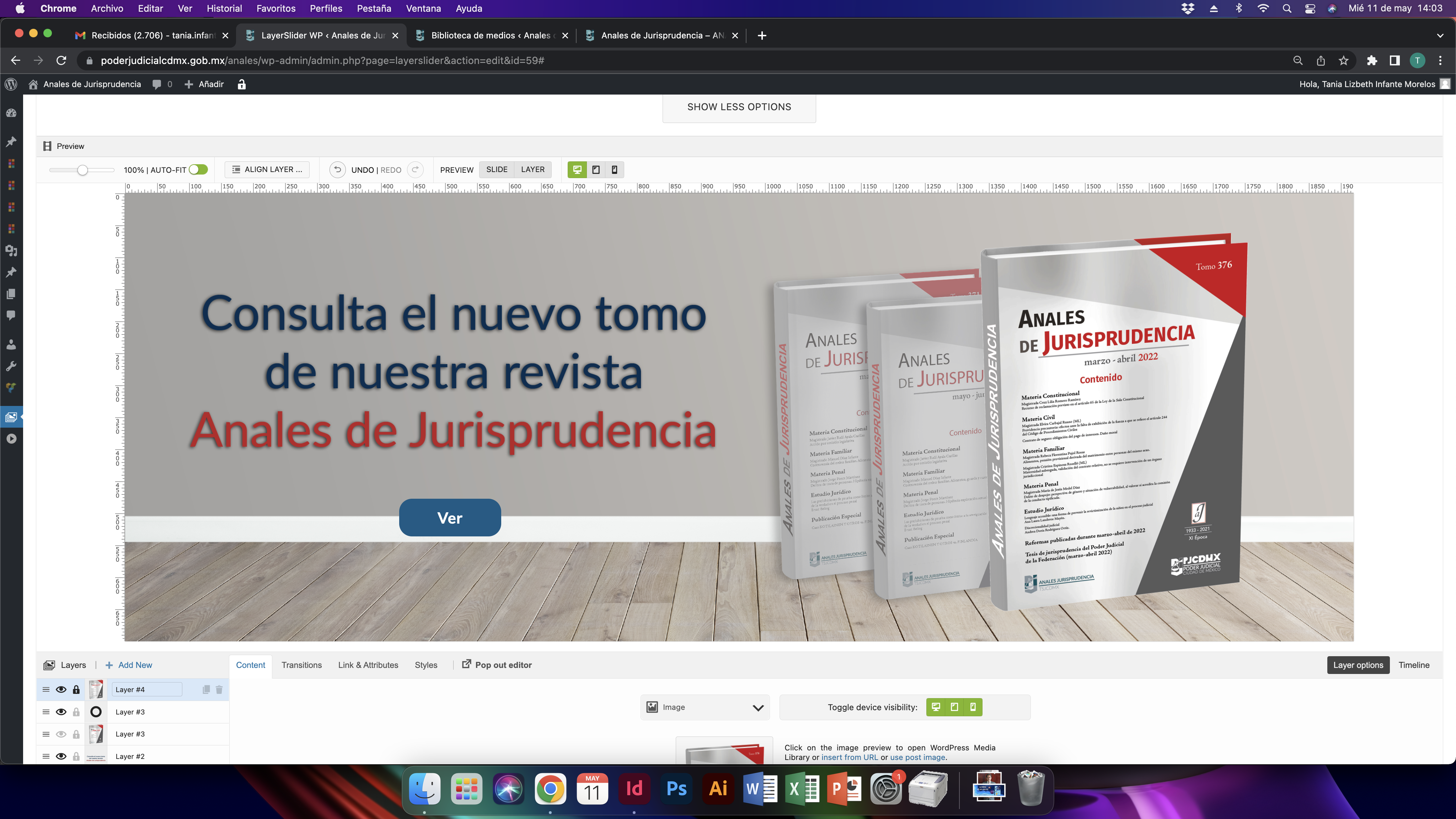Switch to phone preview icon
This screenshot has height=819, width=1456.
click(x=614, y=170)
